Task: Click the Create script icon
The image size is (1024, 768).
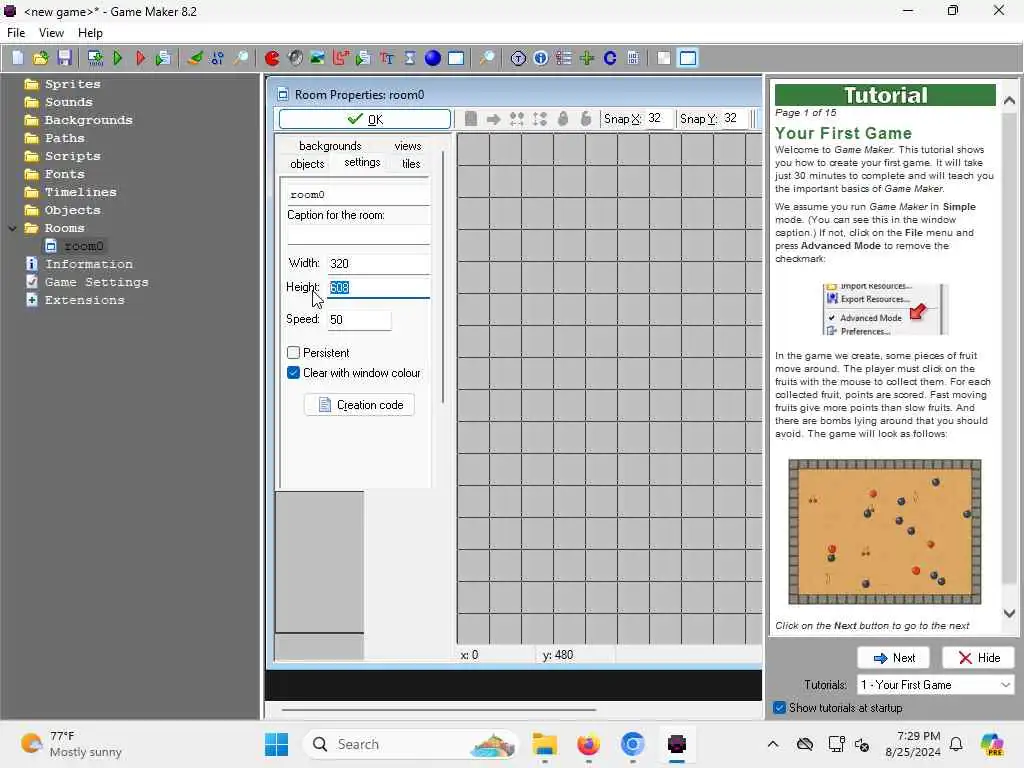Action: 364,58
